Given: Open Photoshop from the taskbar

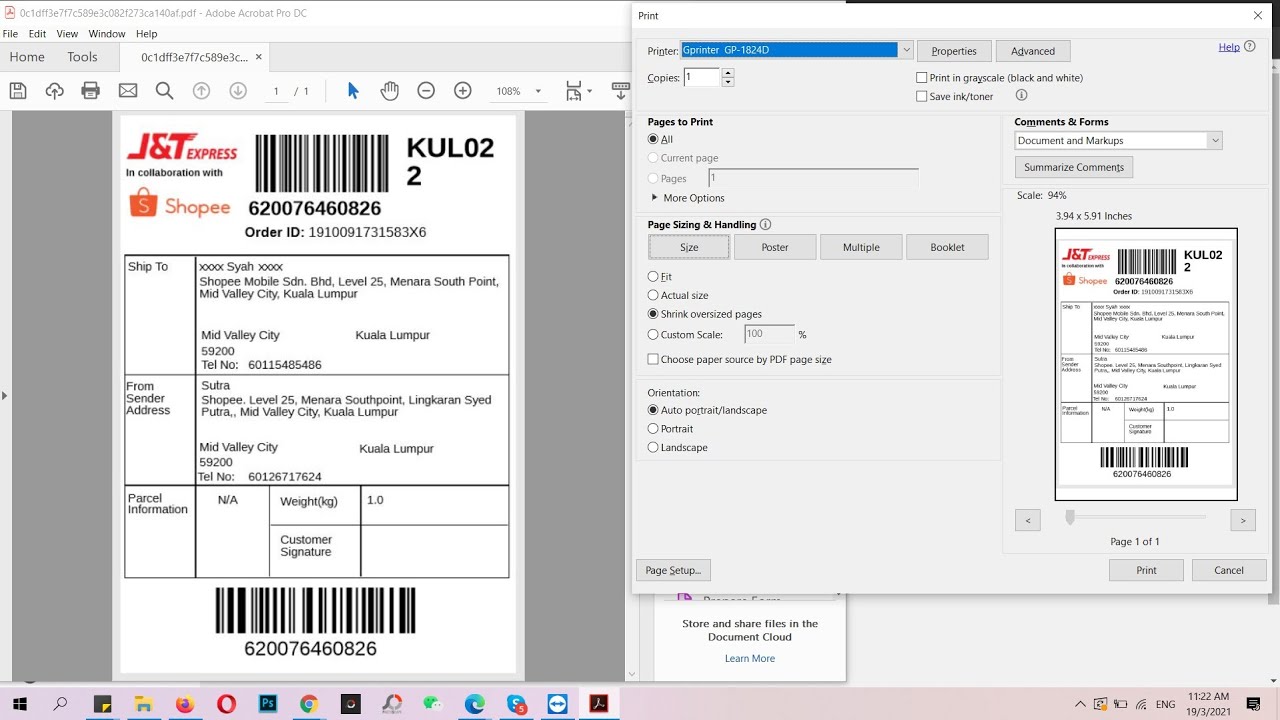Looking at the screenshot, I should 267,704.
